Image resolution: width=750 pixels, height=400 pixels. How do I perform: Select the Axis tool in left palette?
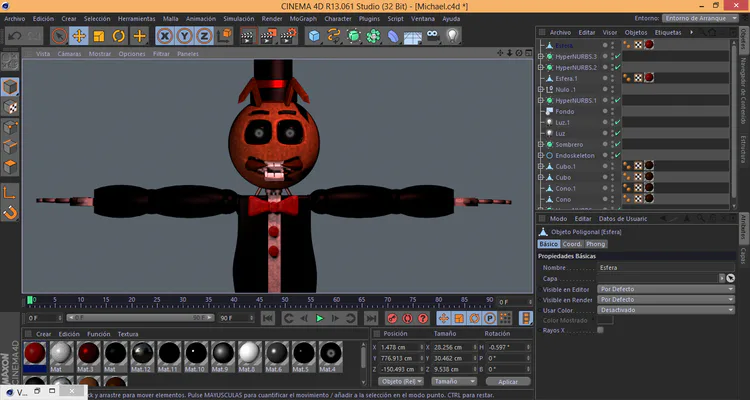(x=10, y=192)
